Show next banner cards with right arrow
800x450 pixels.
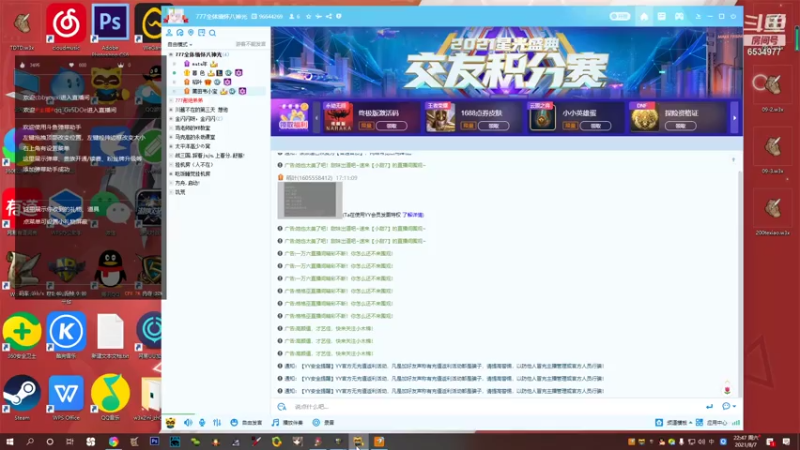pyautogui.click(x=735, y=118)
